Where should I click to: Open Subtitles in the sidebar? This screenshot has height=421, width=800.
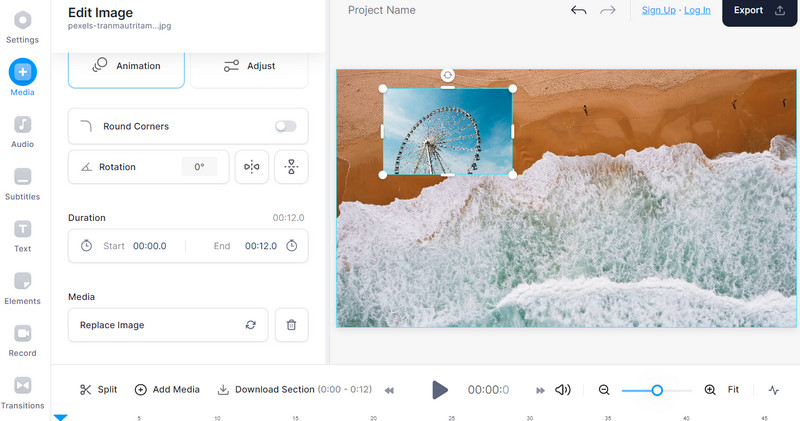pyautogui.click(x=22, y=184)
